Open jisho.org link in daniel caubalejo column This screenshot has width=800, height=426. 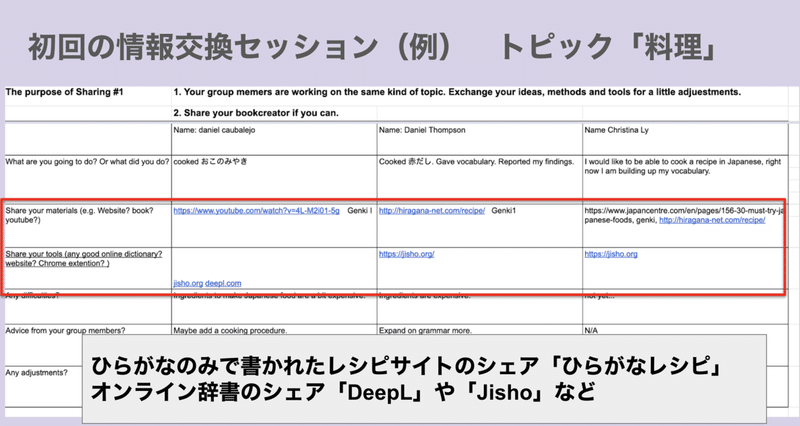click(188, 283)
